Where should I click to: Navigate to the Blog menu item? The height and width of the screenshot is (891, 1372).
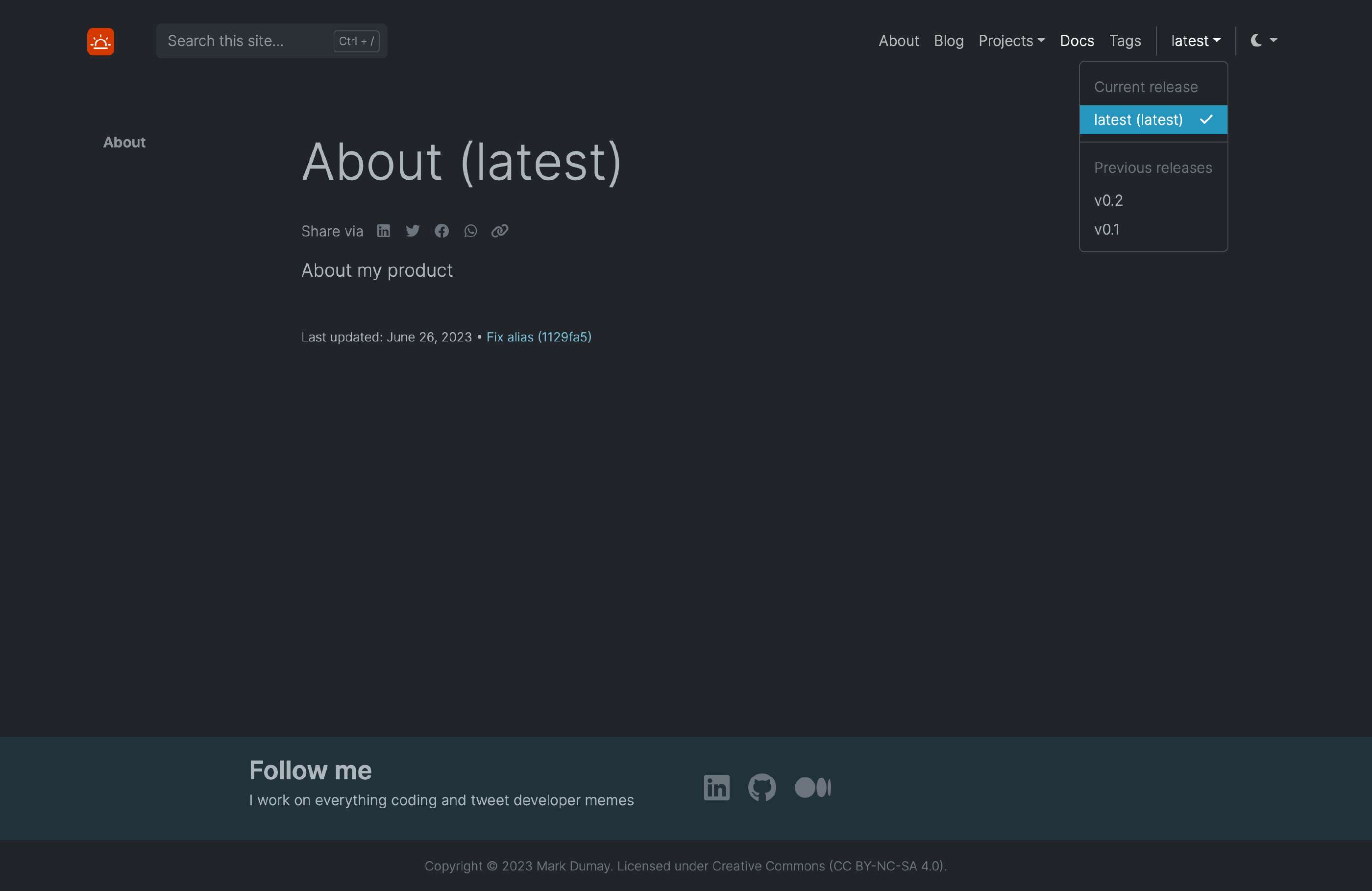[948, 40]
